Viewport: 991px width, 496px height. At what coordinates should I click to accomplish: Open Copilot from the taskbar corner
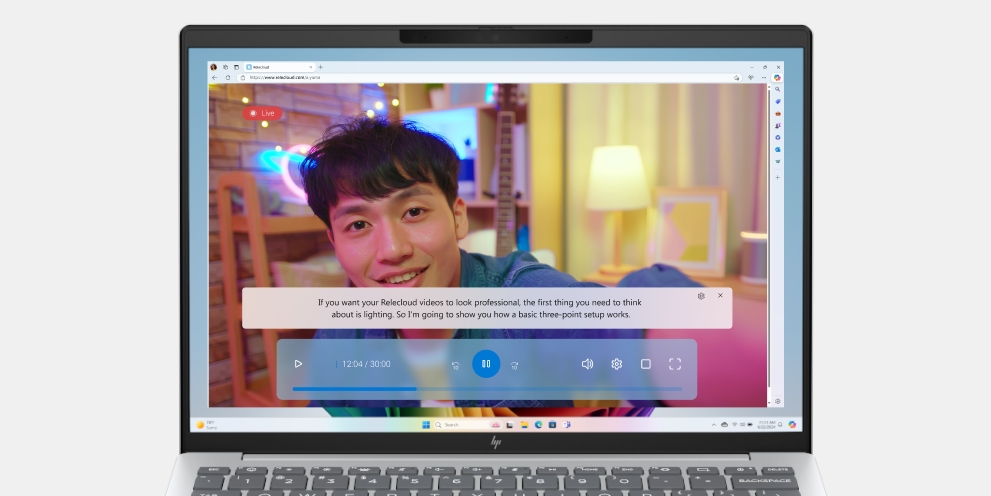tap(792, 425)
